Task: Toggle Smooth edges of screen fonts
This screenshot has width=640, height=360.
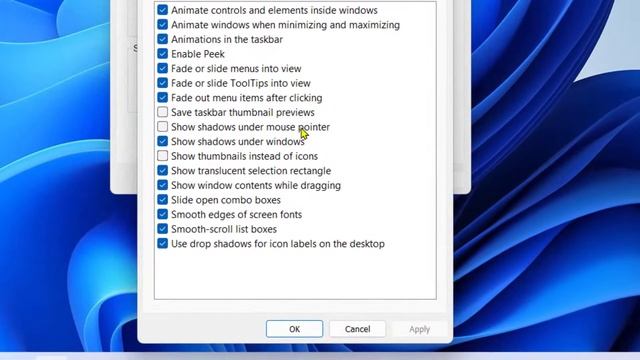Action: pyautogui.click(x=162, y=214)
